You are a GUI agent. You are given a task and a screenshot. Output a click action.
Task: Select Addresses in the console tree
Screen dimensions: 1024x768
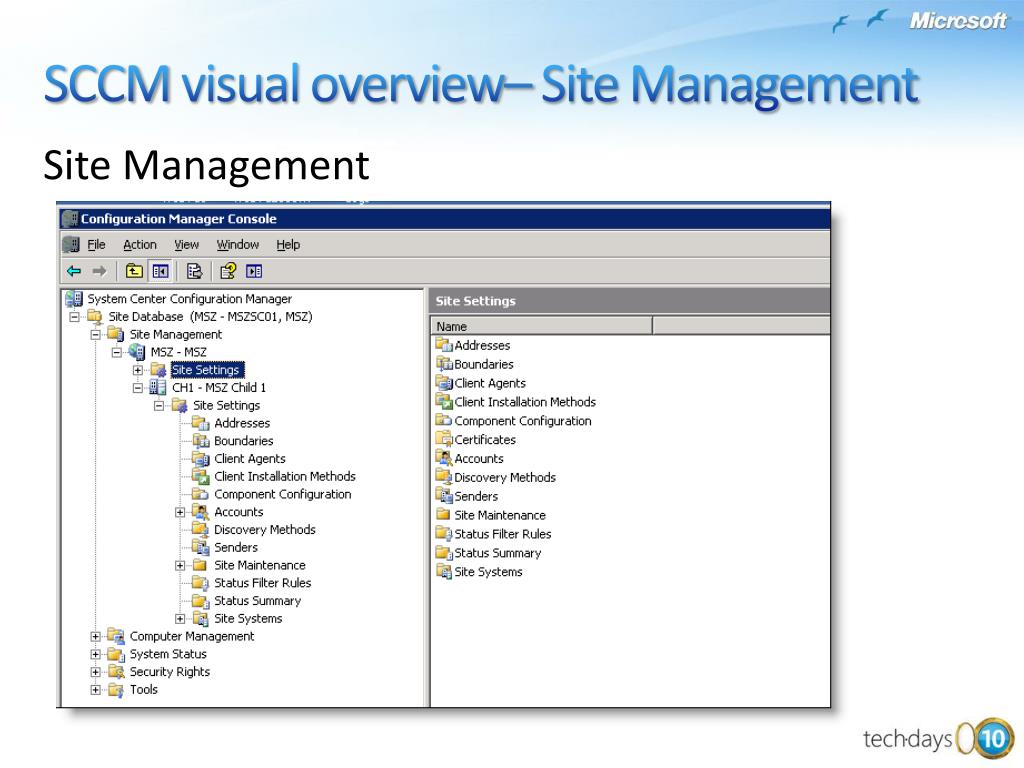(x=242, y=423)
